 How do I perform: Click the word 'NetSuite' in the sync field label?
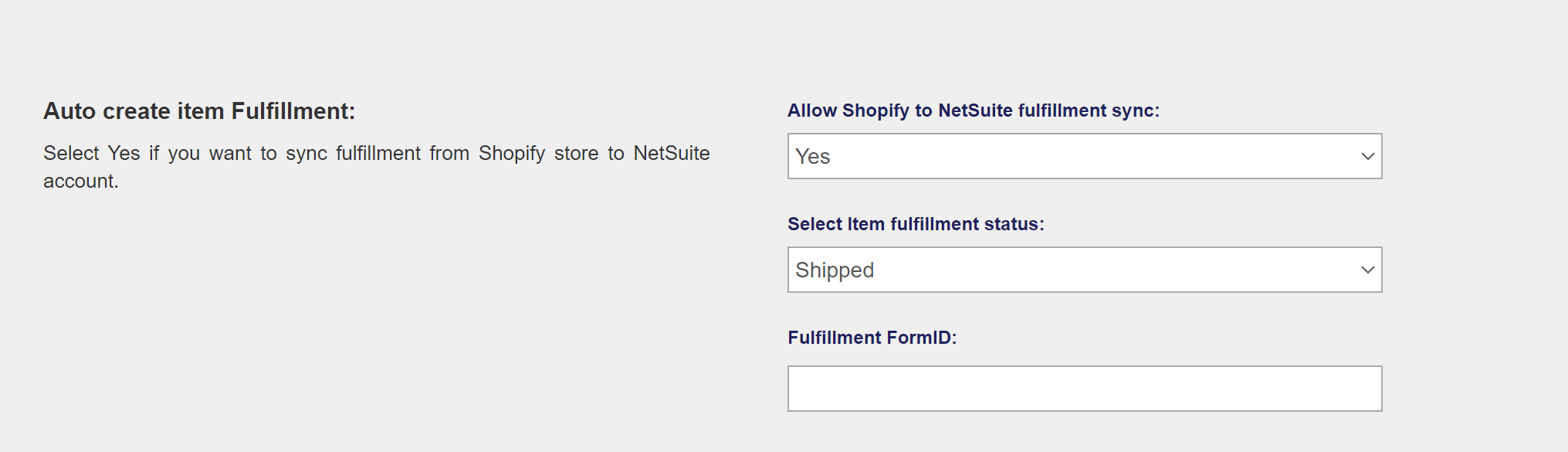[975, 110]
